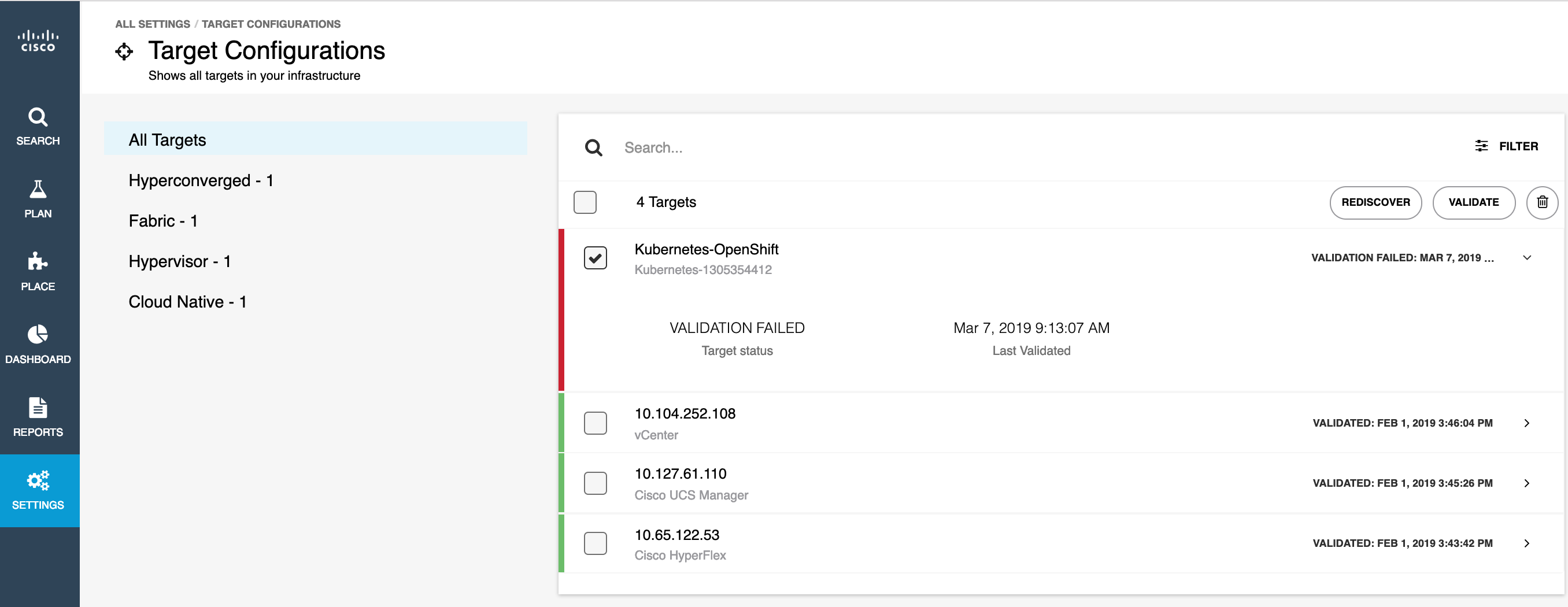
Task: Go to Settings in the sidebar
Action: pyautogui.click(x=38, y=490)
